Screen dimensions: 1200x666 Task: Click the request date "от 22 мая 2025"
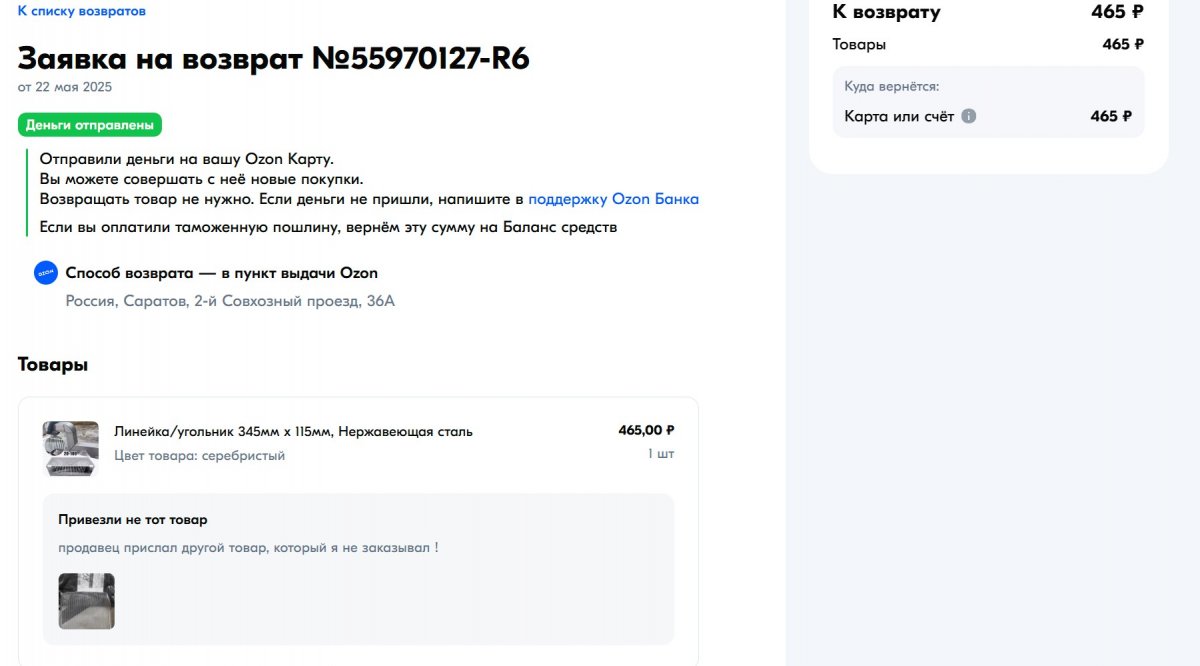tap(65, 87)
